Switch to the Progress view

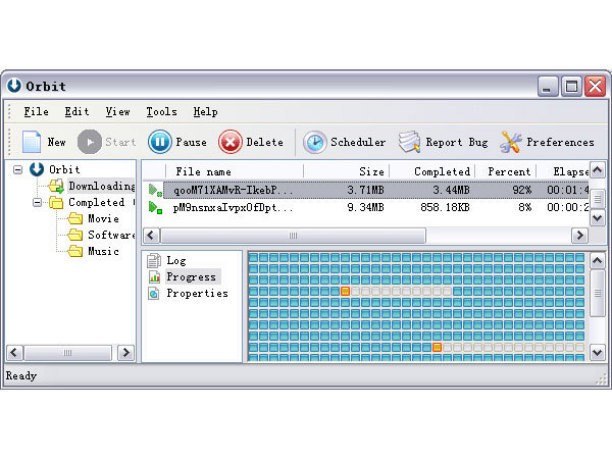[191, 277]
